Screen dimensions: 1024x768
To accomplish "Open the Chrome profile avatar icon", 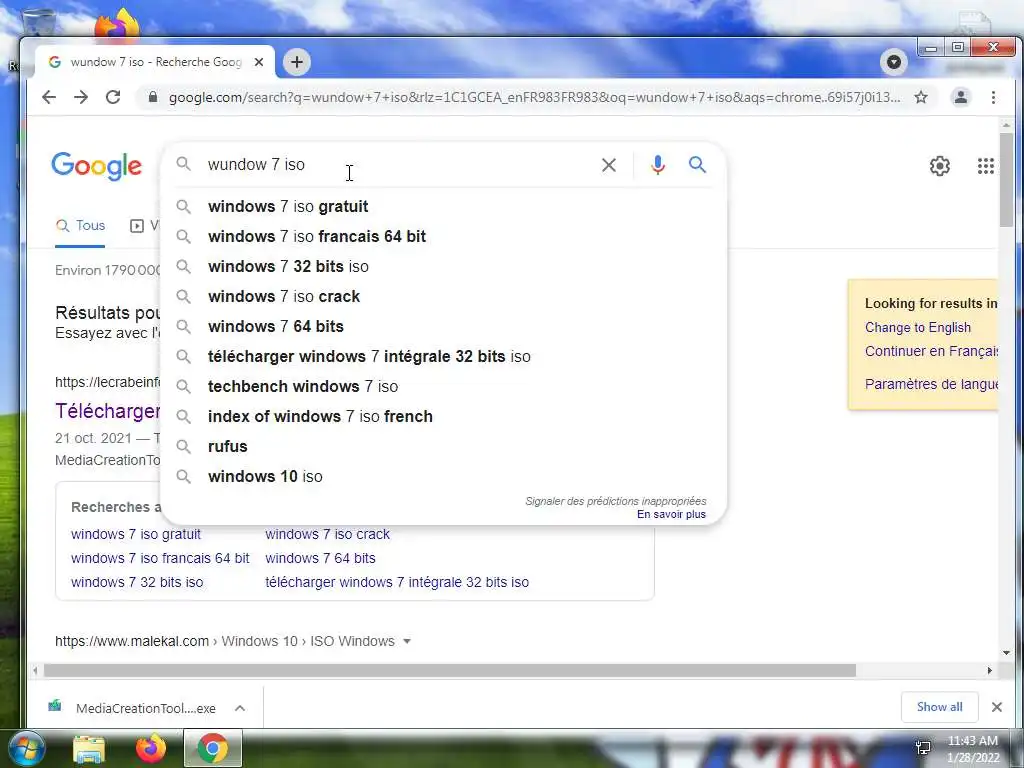I will [961, 97].
